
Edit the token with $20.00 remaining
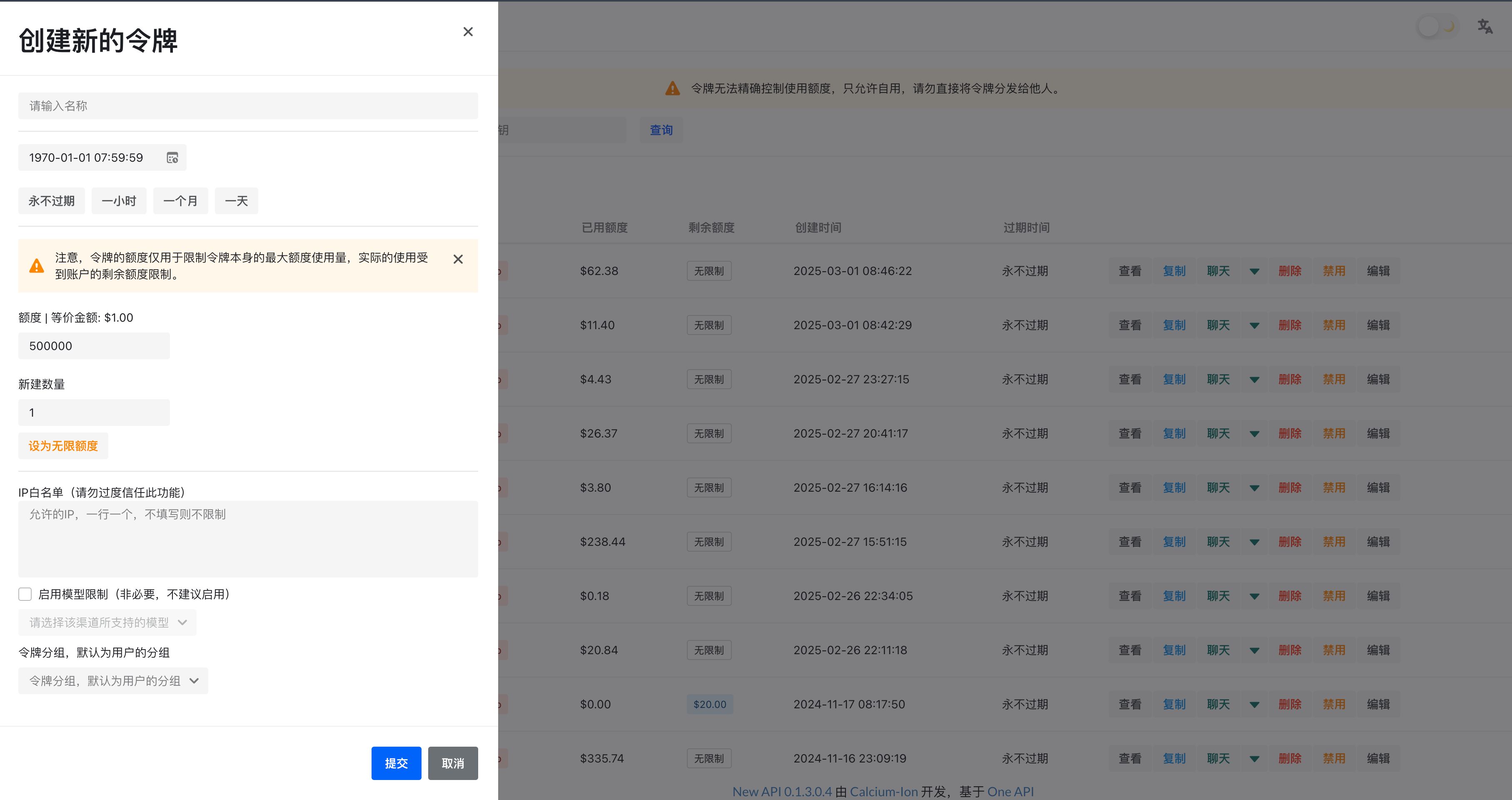(x=1378, y=704)
